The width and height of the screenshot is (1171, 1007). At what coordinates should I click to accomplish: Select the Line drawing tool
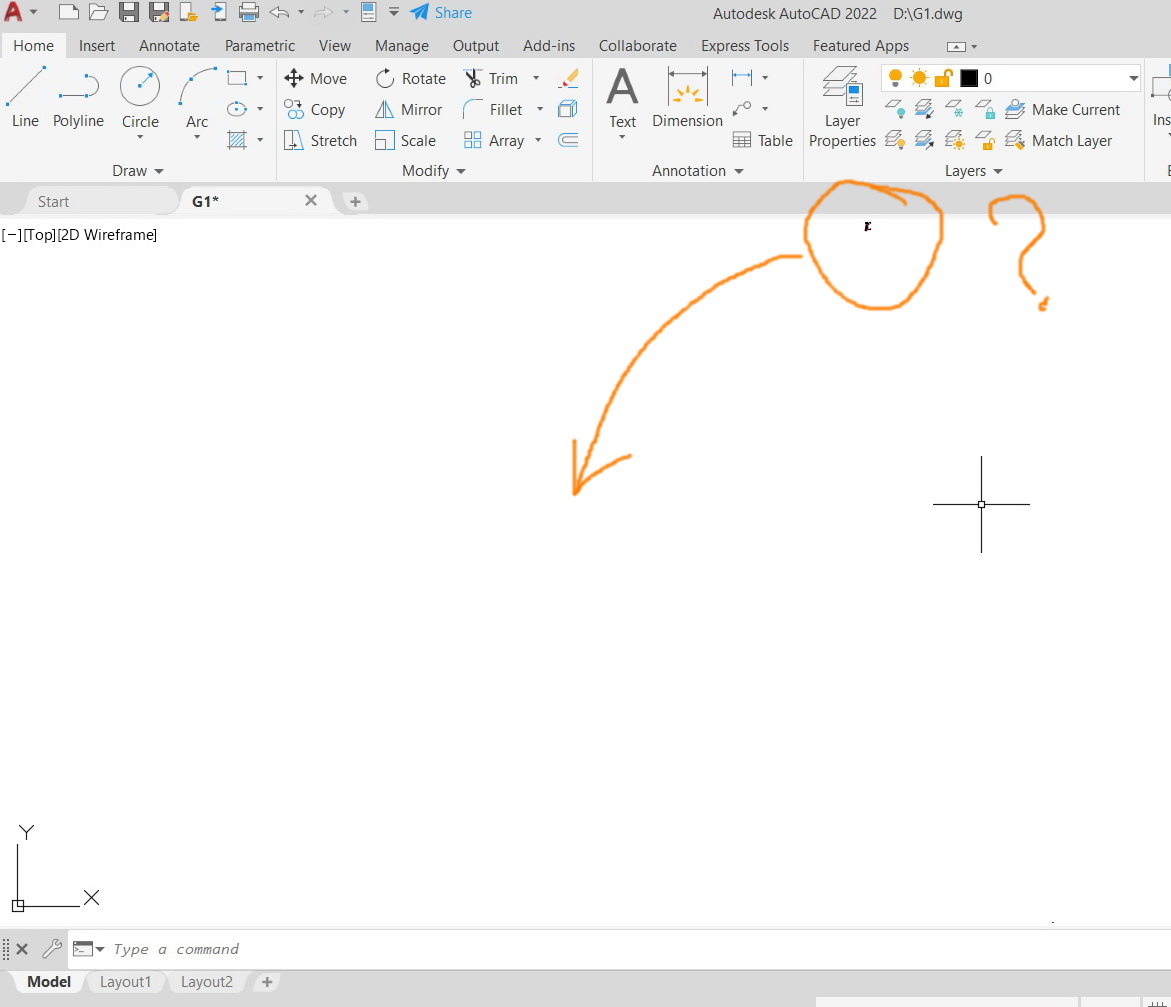pyautogui.click(x=25, y=95)
